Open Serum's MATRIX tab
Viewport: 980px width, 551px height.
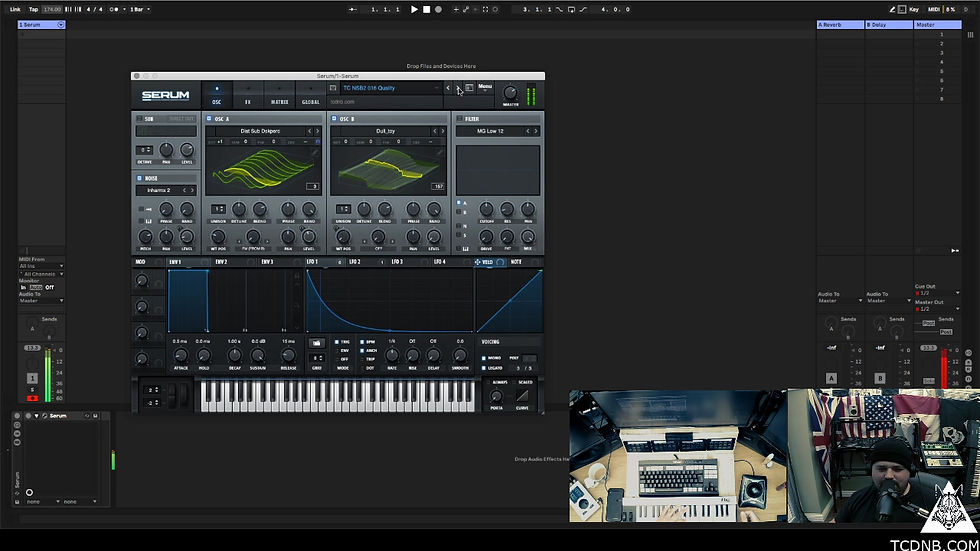pos(279,95)
